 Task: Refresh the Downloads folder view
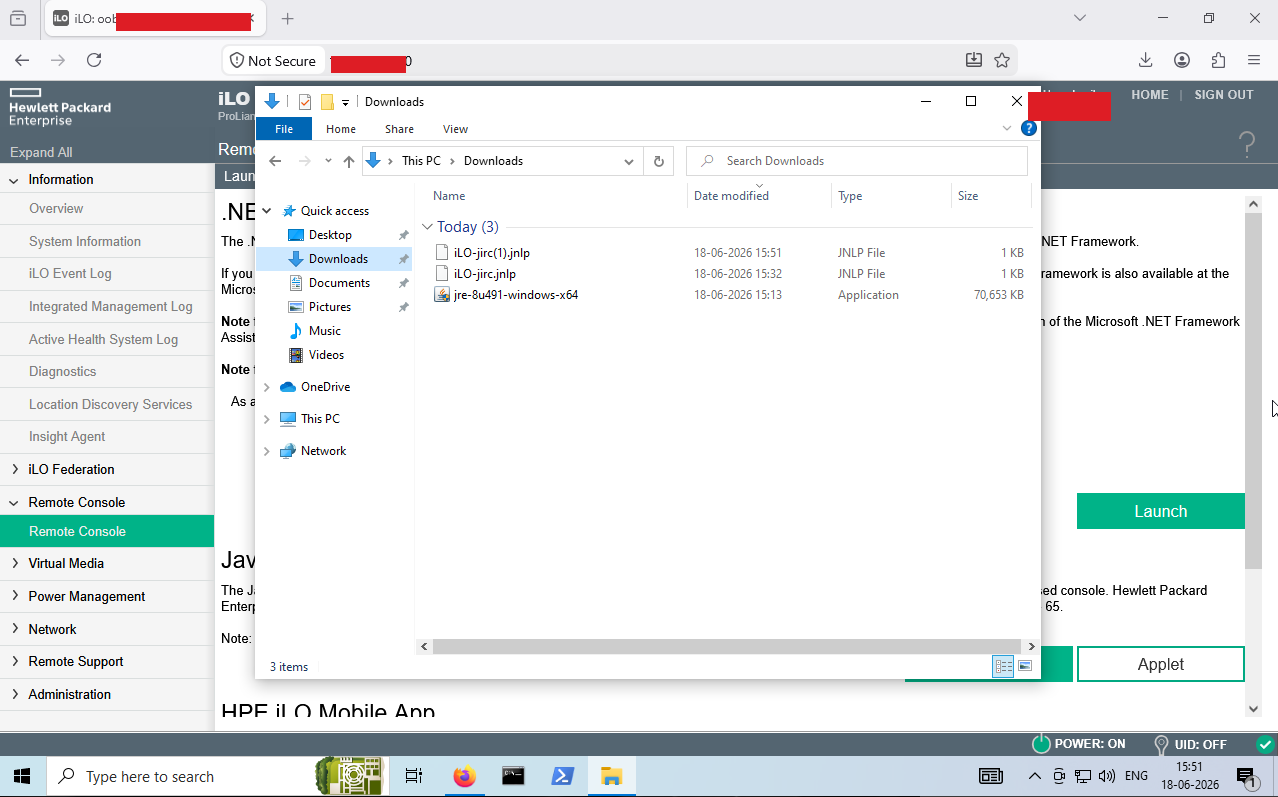(658, 161)
